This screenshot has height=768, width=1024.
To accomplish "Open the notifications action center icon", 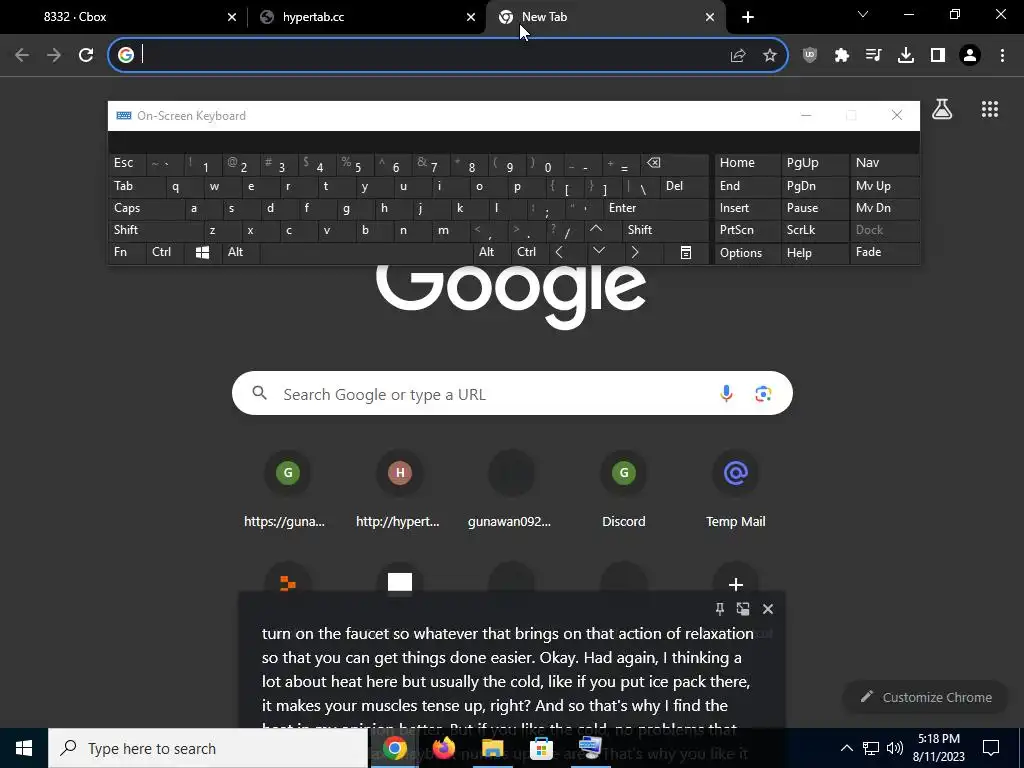I will (991, 748).
